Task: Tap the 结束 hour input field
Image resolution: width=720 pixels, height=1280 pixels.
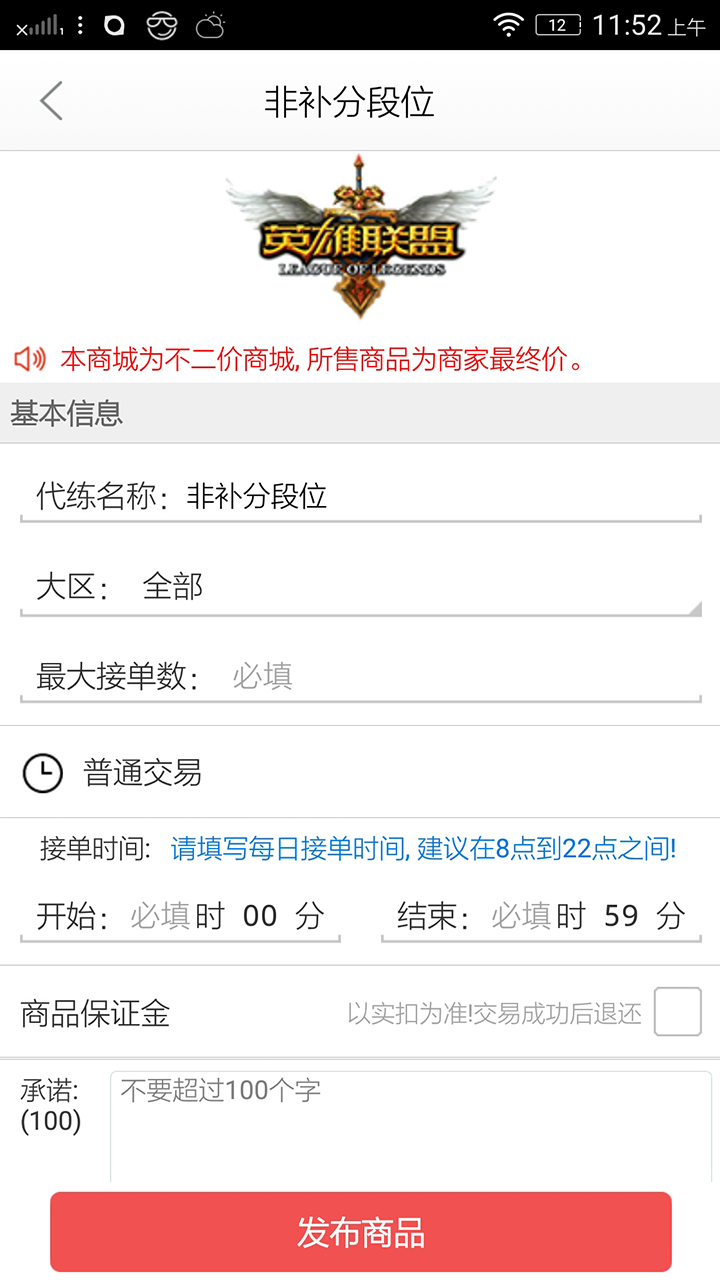Action: 521,916
